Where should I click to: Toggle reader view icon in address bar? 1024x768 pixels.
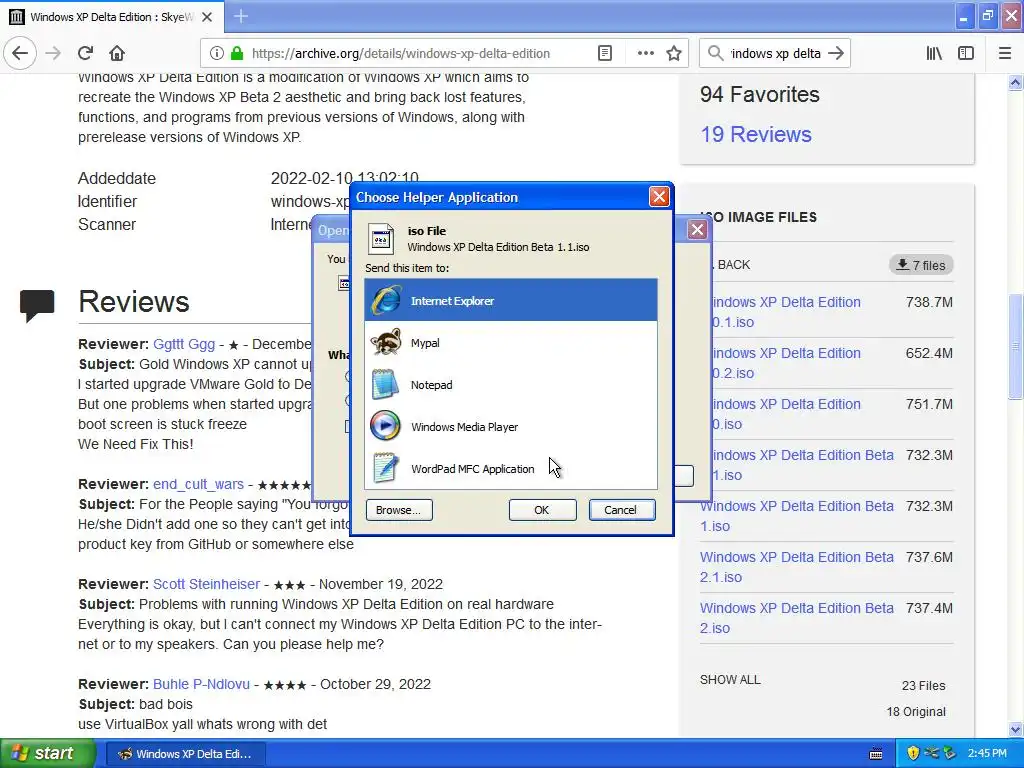click(605, 54)
